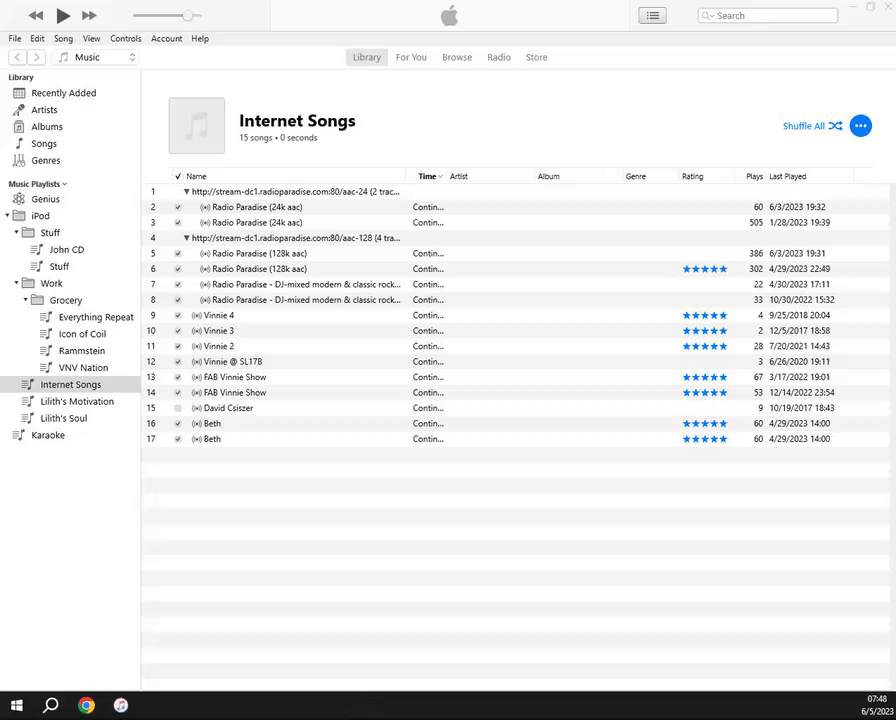Go back with the left arrow button

click(18, 57)
